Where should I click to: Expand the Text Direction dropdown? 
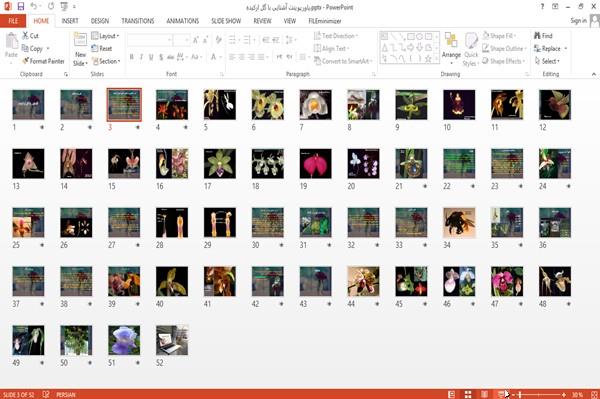pyautogui.click(x=336, y=36)
